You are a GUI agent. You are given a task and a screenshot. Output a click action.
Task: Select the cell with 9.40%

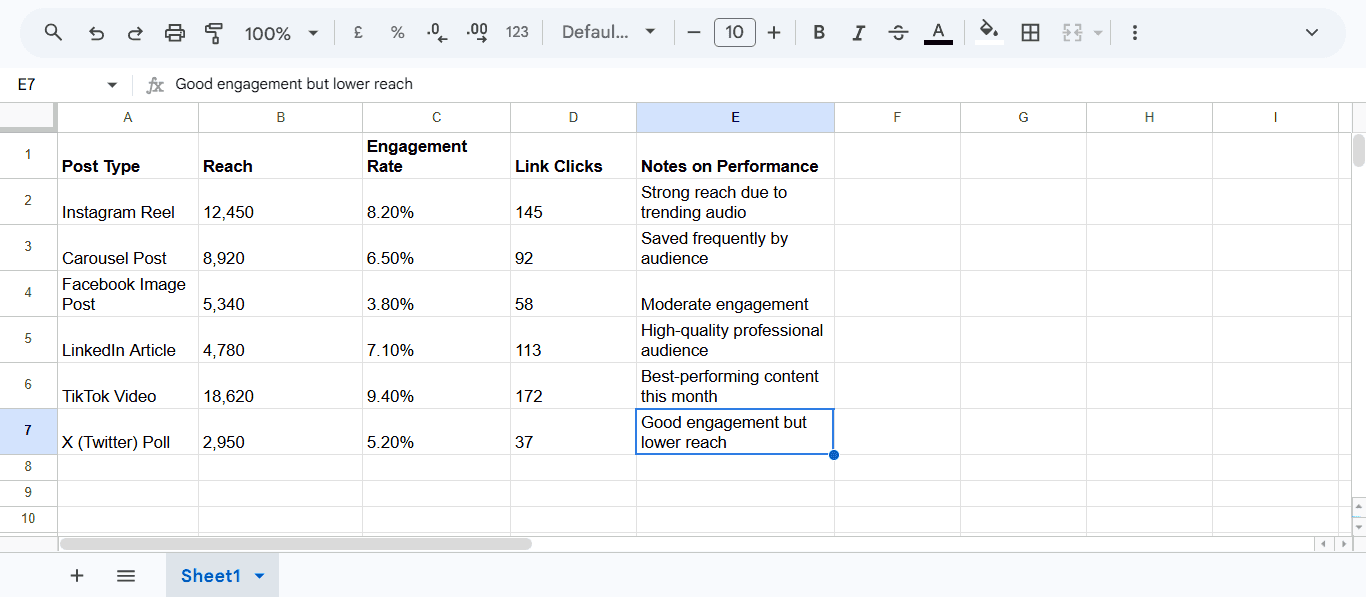coord(437,386)
